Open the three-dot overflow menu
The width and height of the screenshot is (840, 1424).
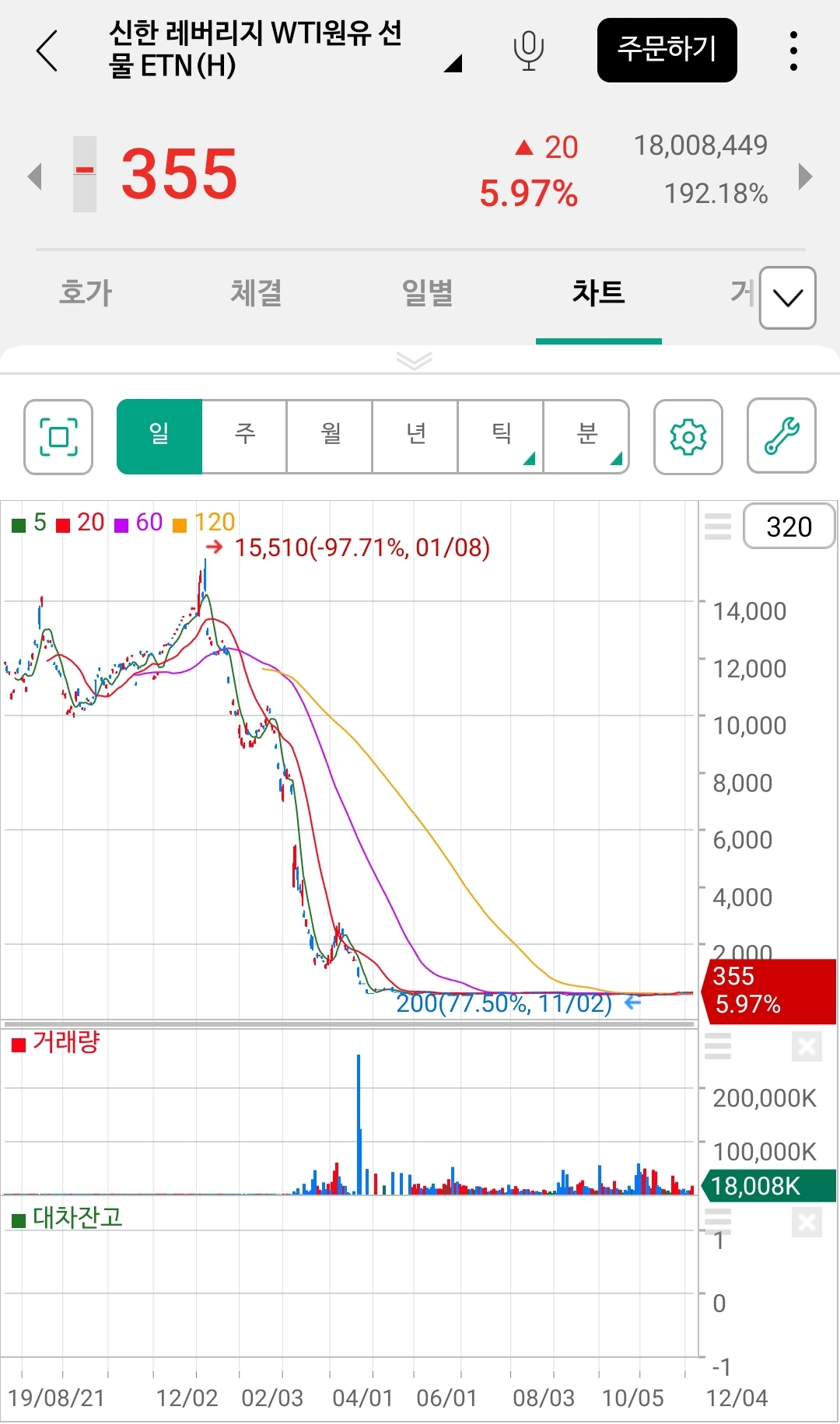point(793,51)
